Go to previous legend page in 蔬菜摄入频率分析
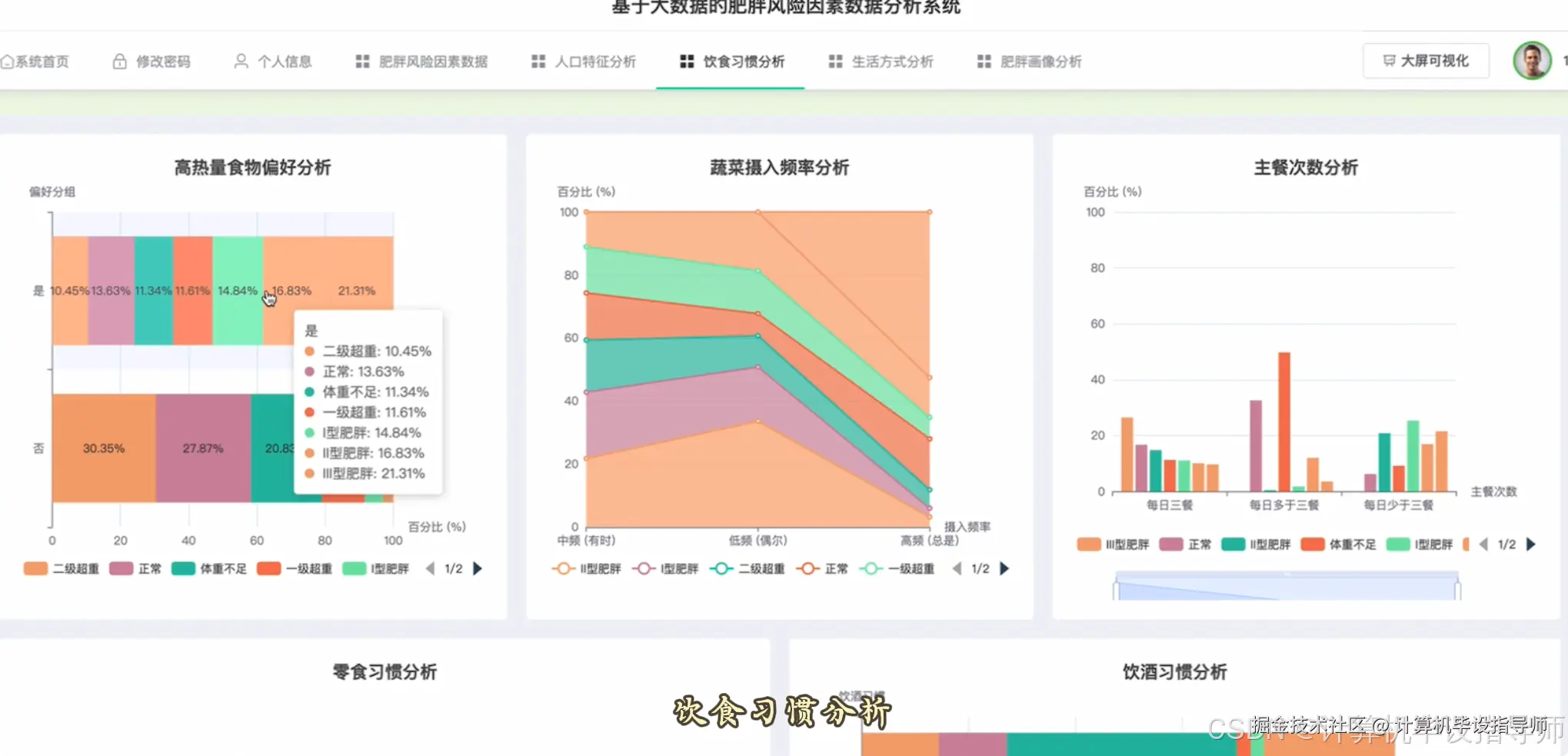The image size is (1568, 756). pos(957,568)
